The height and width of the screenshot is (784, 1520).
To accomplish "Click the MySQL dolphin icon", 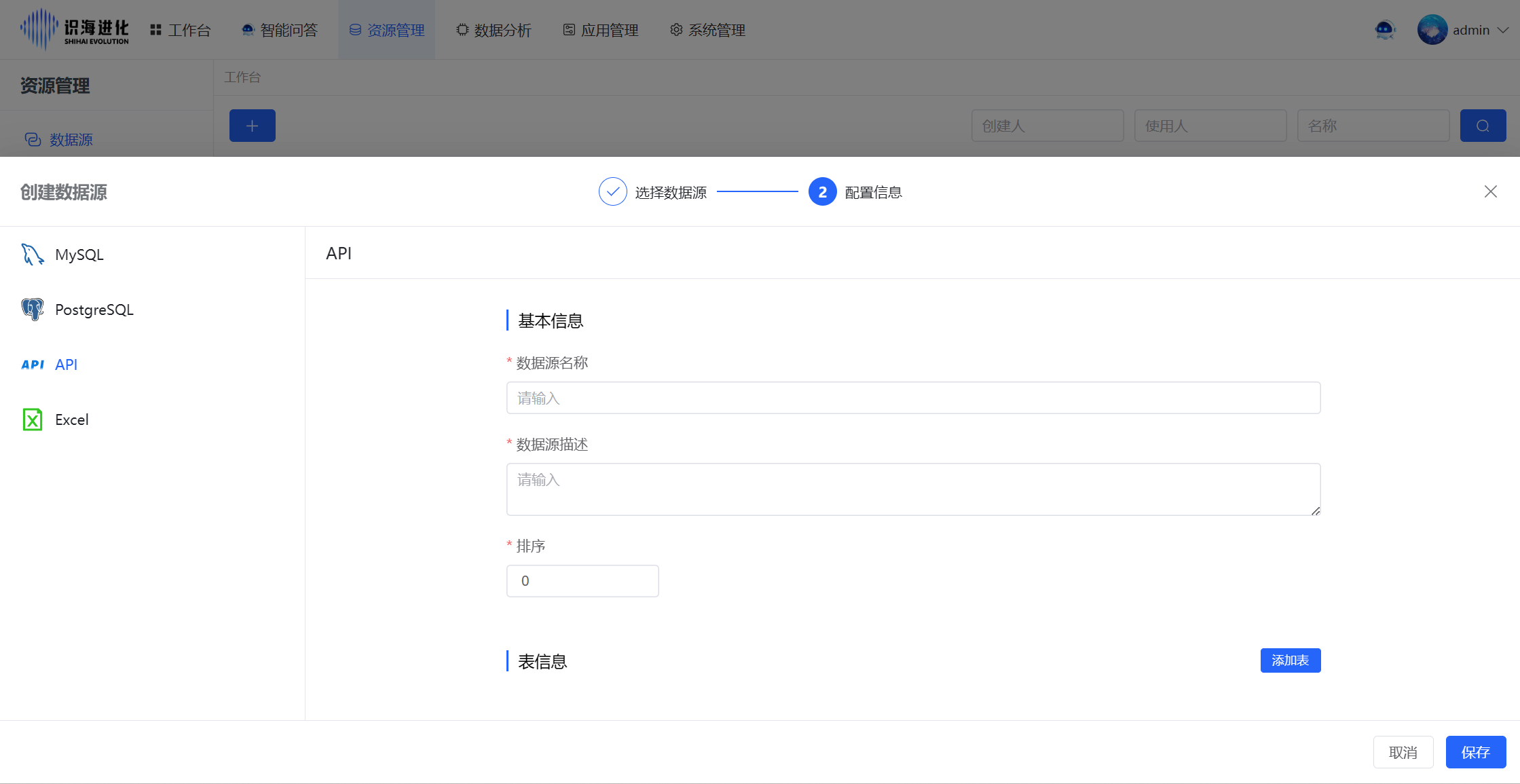I will [x=33, y=255].
